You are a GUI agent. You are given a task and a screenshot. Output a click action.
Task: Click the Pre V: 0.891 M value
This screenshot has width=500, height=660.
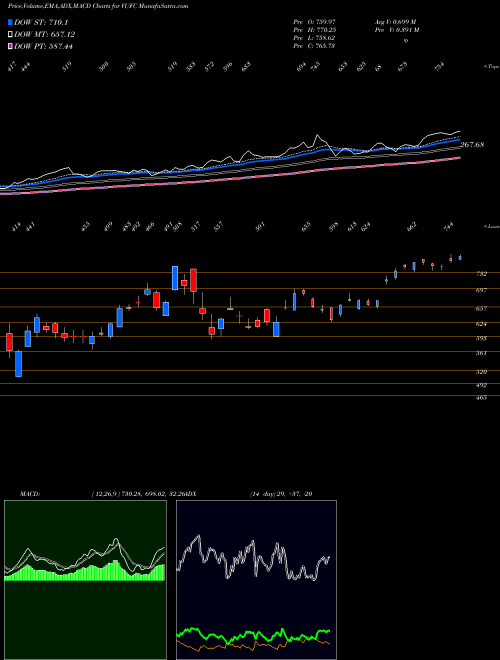[396, 30]
